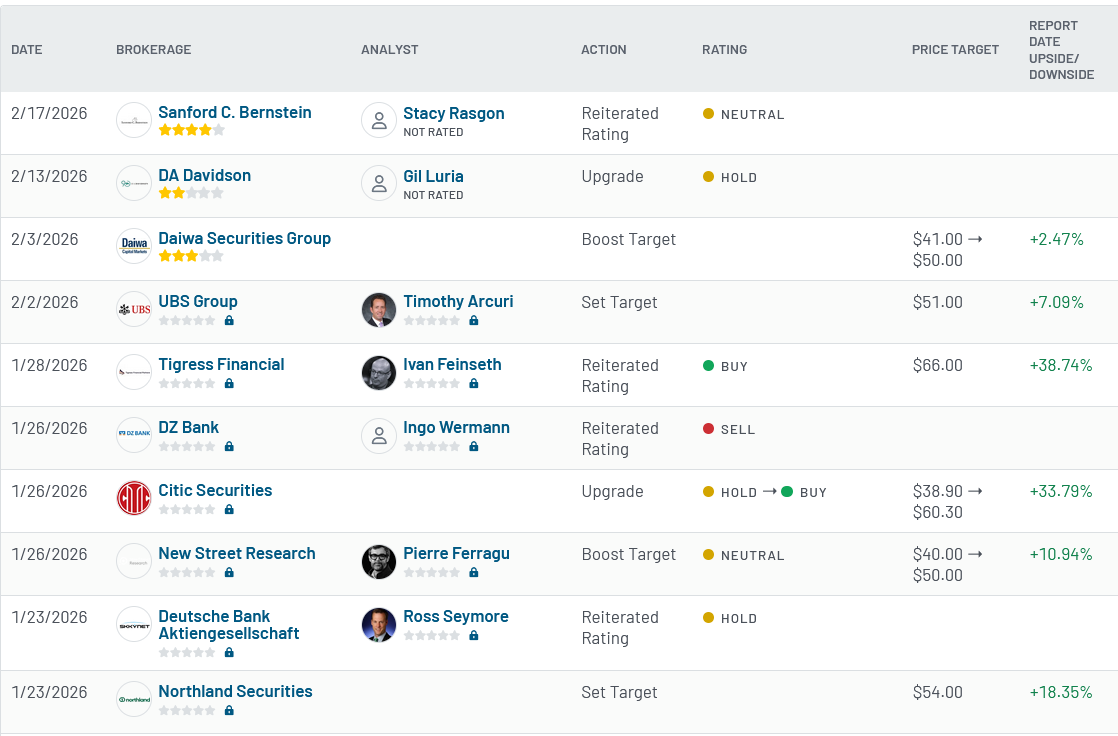
Task: Click the PRICE TARGET column header
Action: [x=955, y=50]
